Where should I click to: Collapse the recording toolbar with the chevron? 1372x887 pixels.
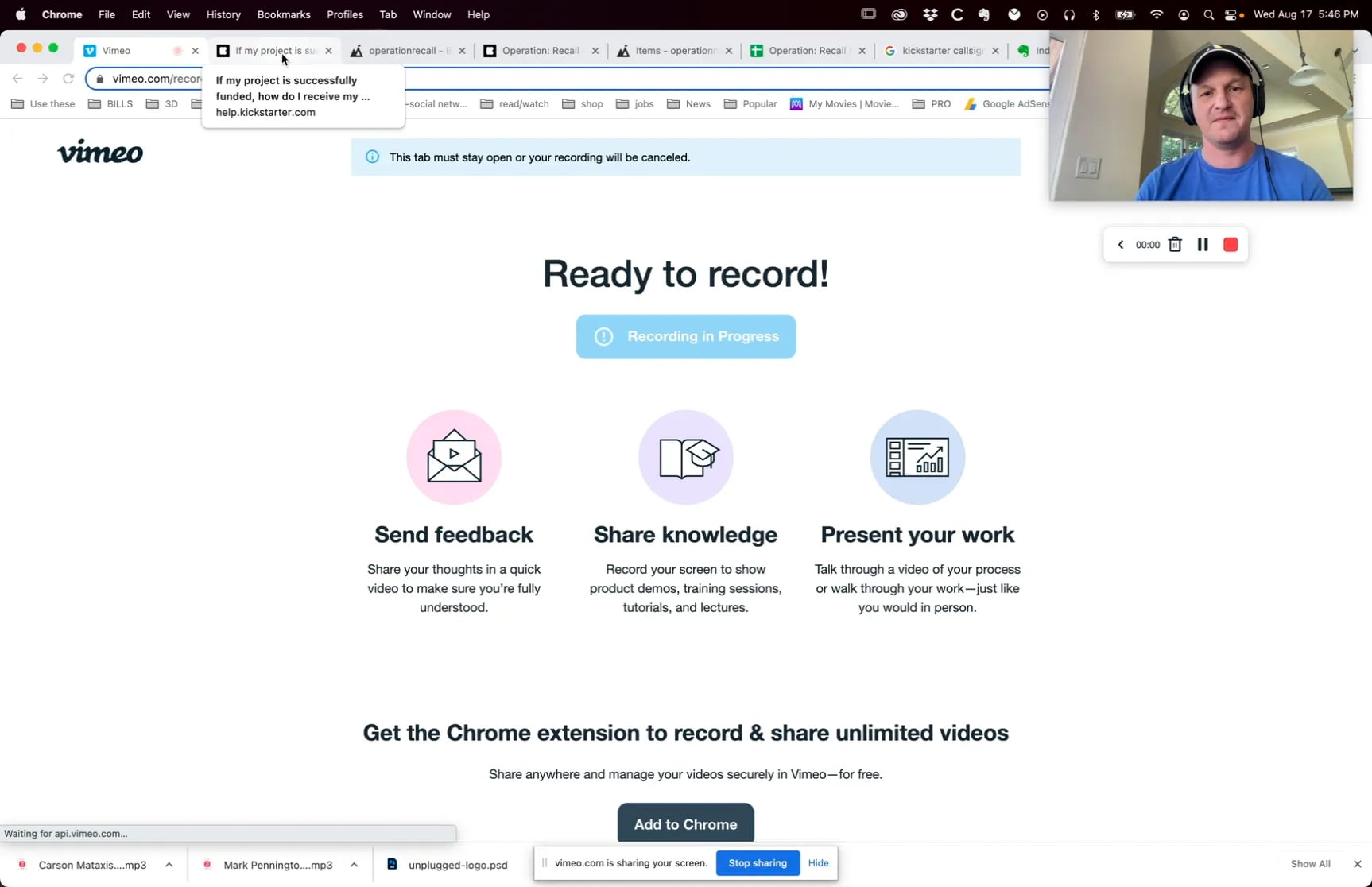tap(1120, 244)
